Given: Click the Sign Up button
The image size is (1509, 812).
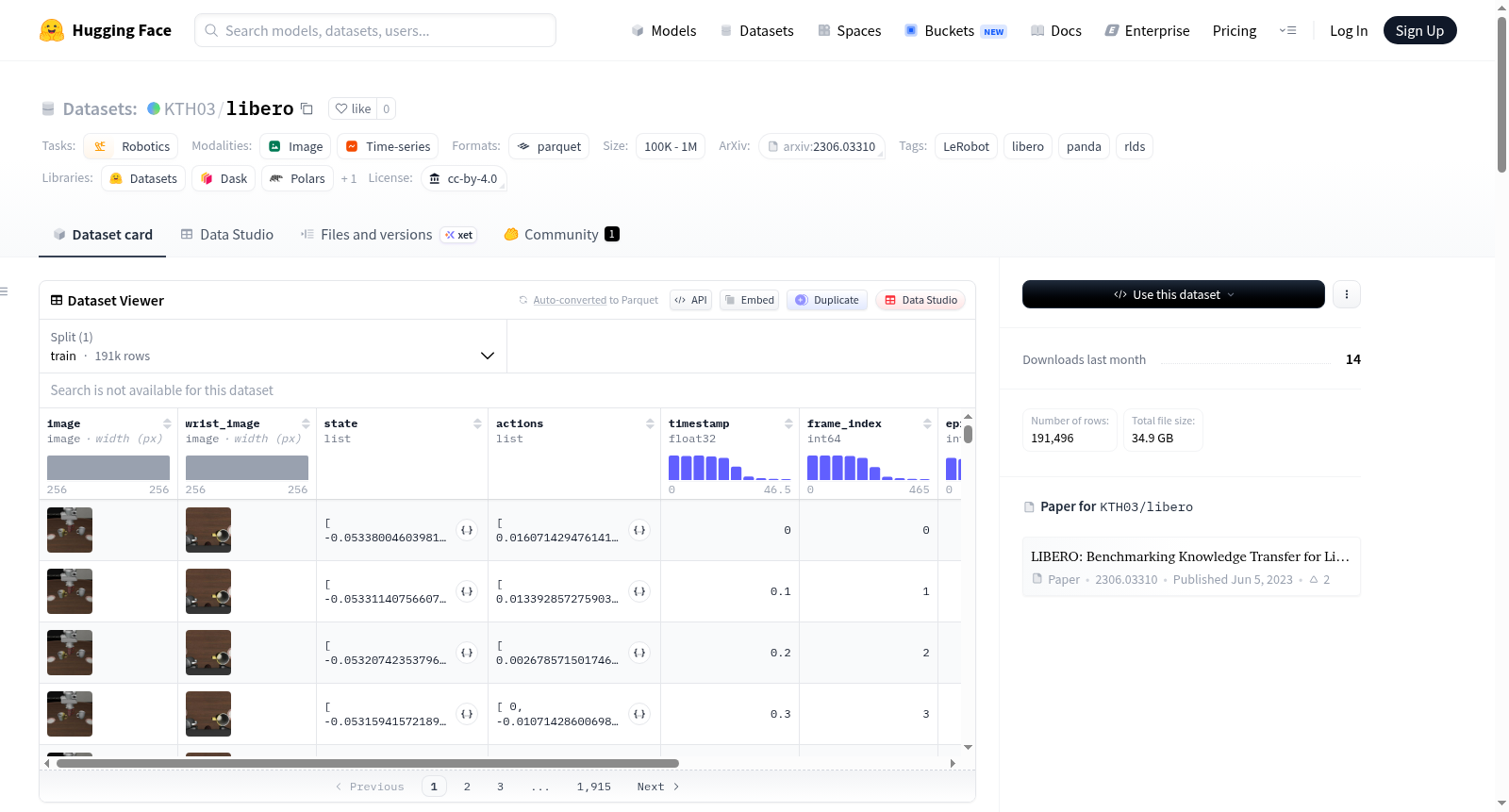Looking at the screenshot, I should pyautogui.click(x=1419, y=30).
